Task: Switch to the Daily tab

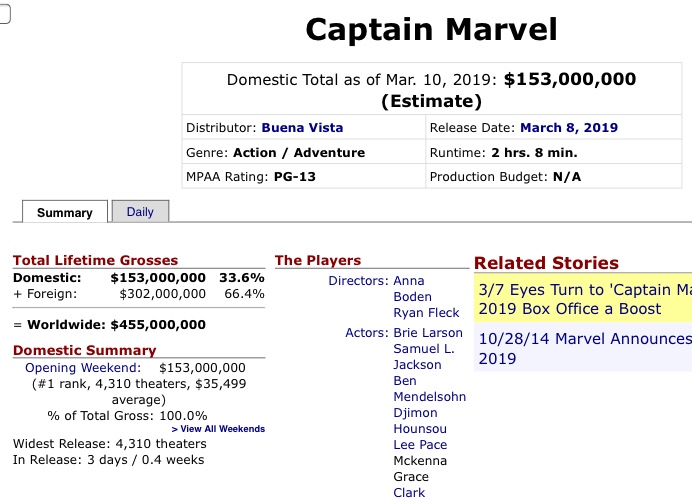Action: 140,211
